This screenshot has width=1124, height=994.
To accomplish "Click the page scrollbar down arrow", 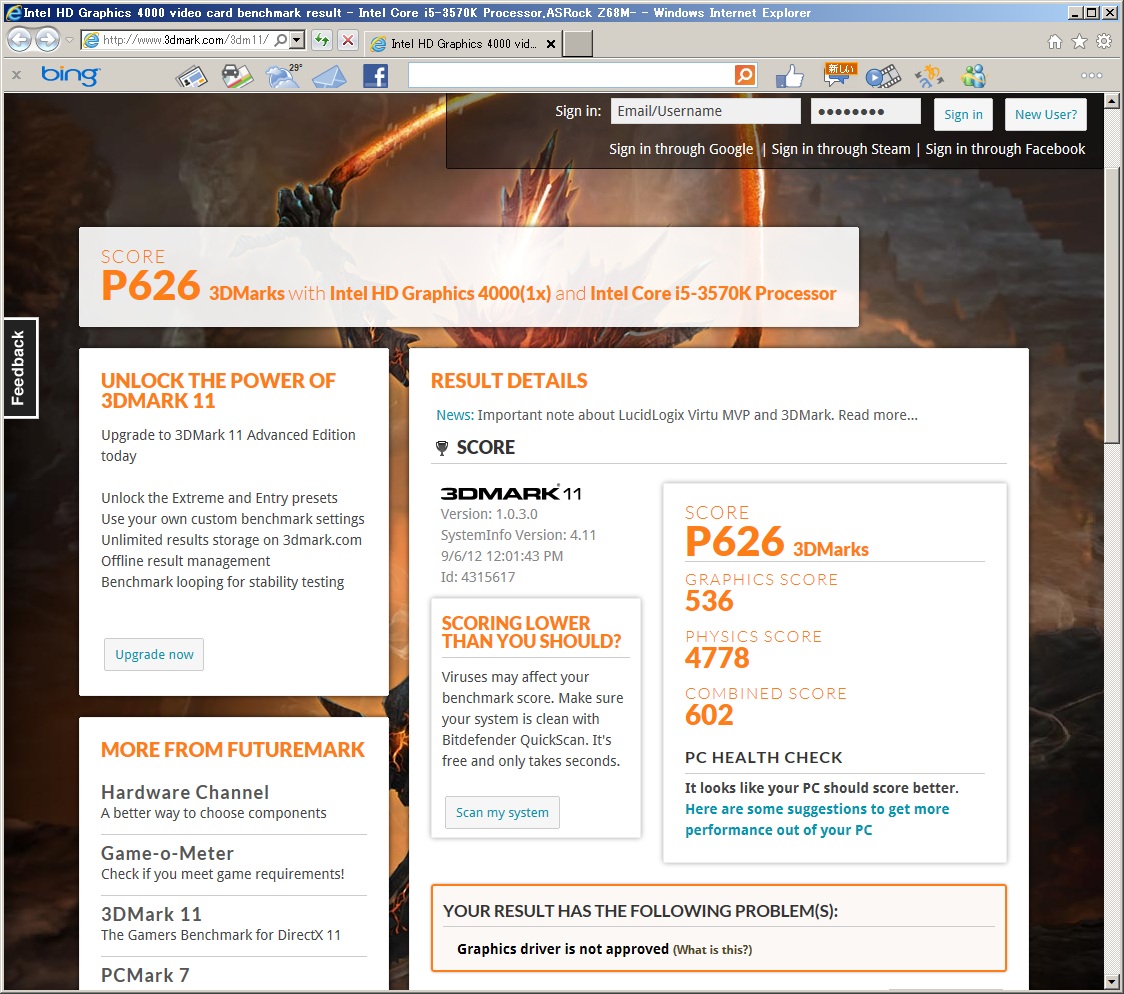I will click(x=1112, y=981).
